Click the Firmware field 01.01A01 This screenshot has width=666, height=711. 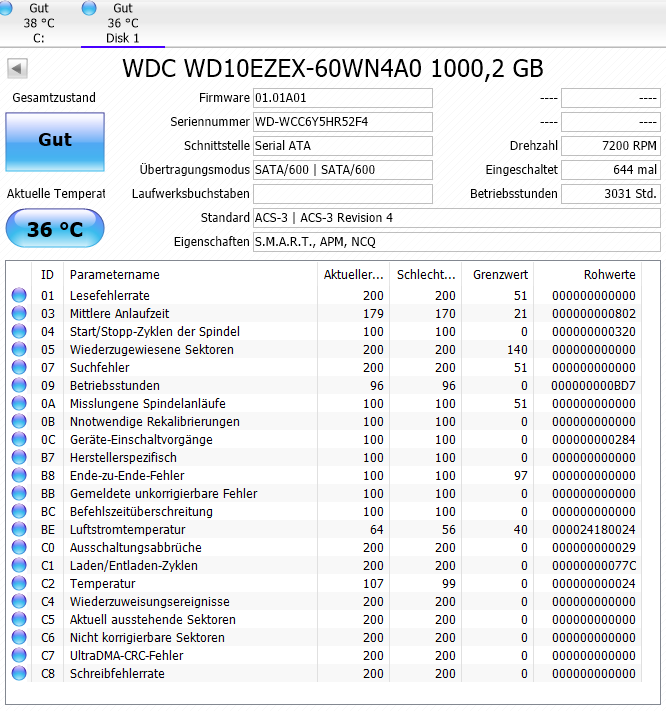[342, 98]
